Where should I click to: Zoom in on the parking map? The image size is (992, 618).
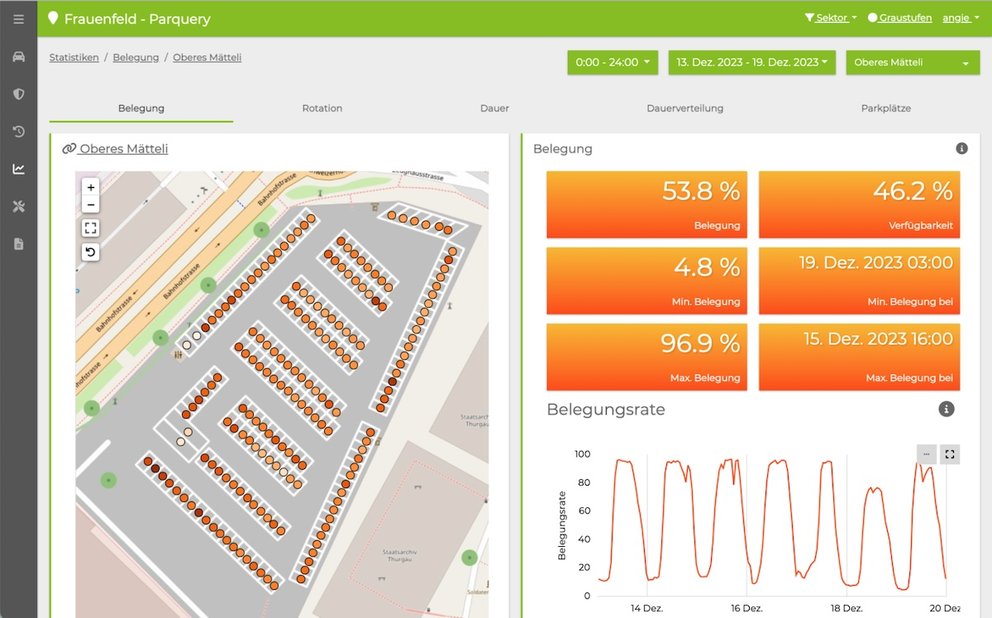coord(90,187)
